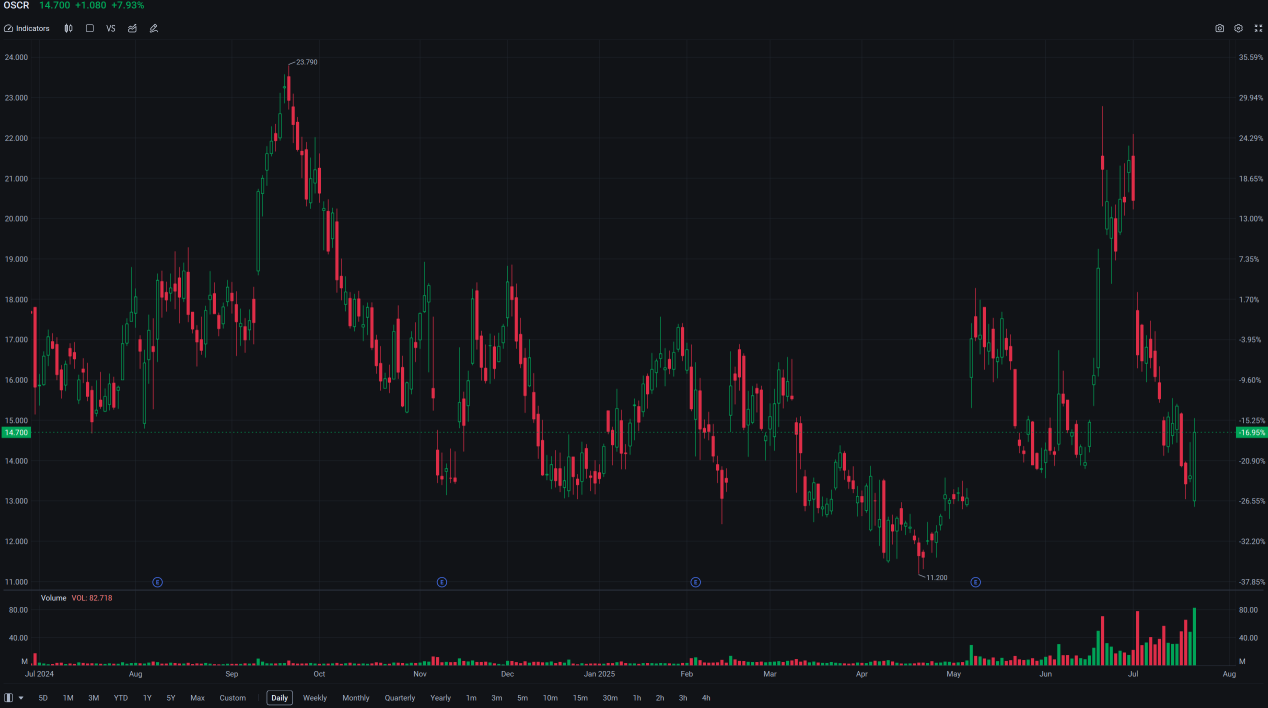Open the VS symbol comparison tool
Viewport: 1268px width, 708px height.
click(111, 28)
